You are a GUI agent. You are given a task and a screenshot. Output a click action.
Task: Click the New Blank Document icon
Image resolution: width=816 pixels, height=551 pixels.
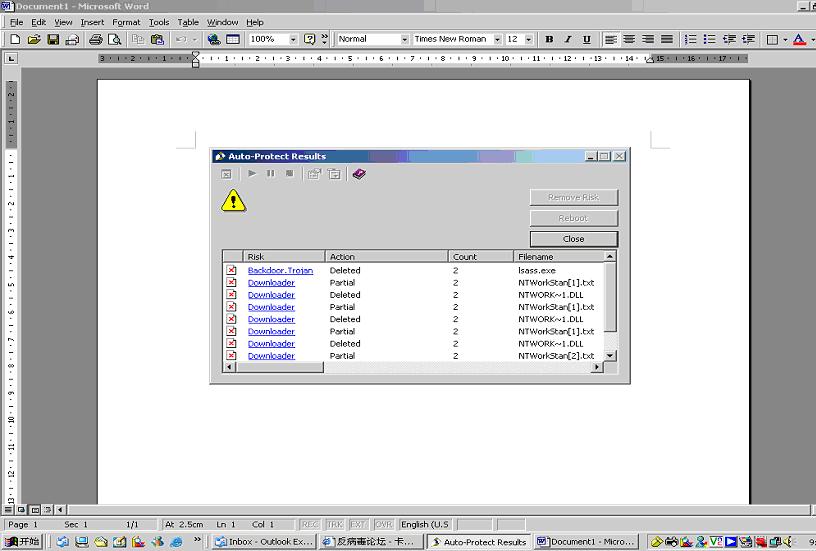(15, 40)
